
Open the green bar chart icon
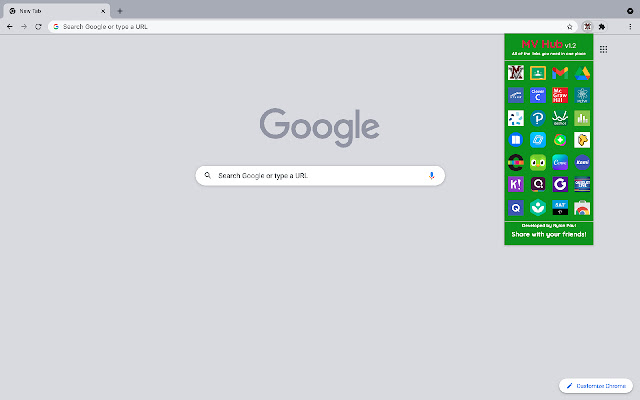[x=582, y=118]
